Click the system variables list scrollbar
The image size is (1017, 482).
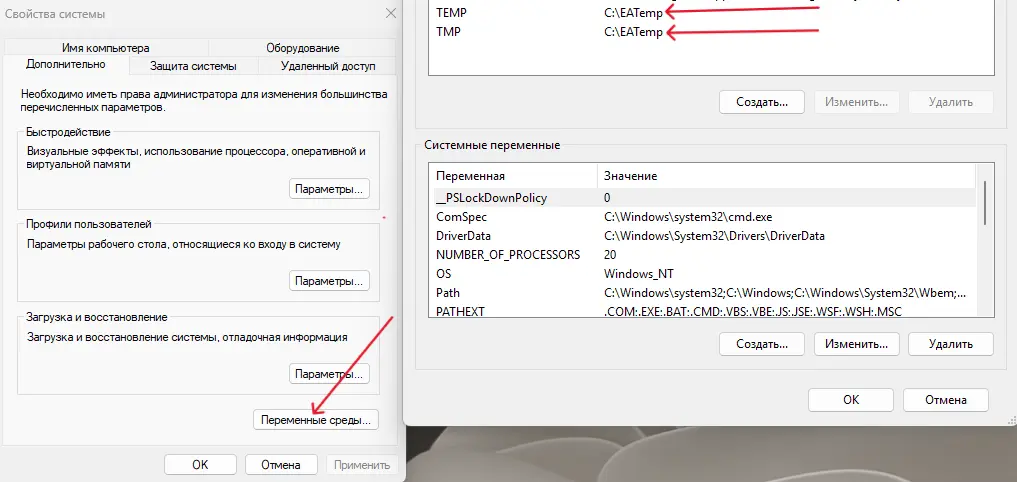[985, 202]
